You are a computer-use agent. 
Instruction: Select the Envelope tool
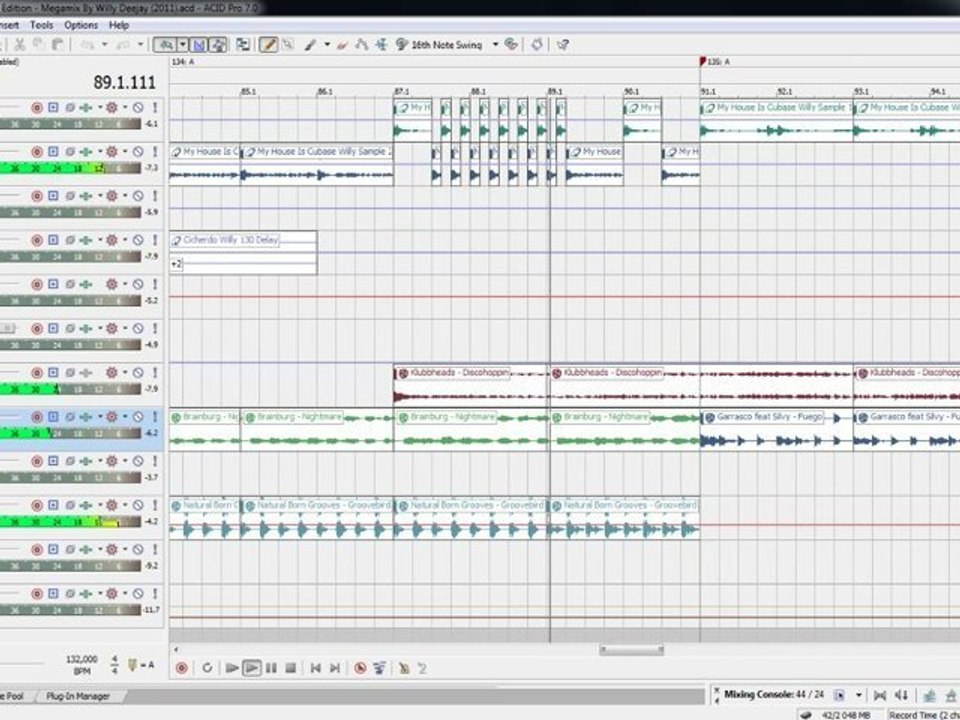361,45
